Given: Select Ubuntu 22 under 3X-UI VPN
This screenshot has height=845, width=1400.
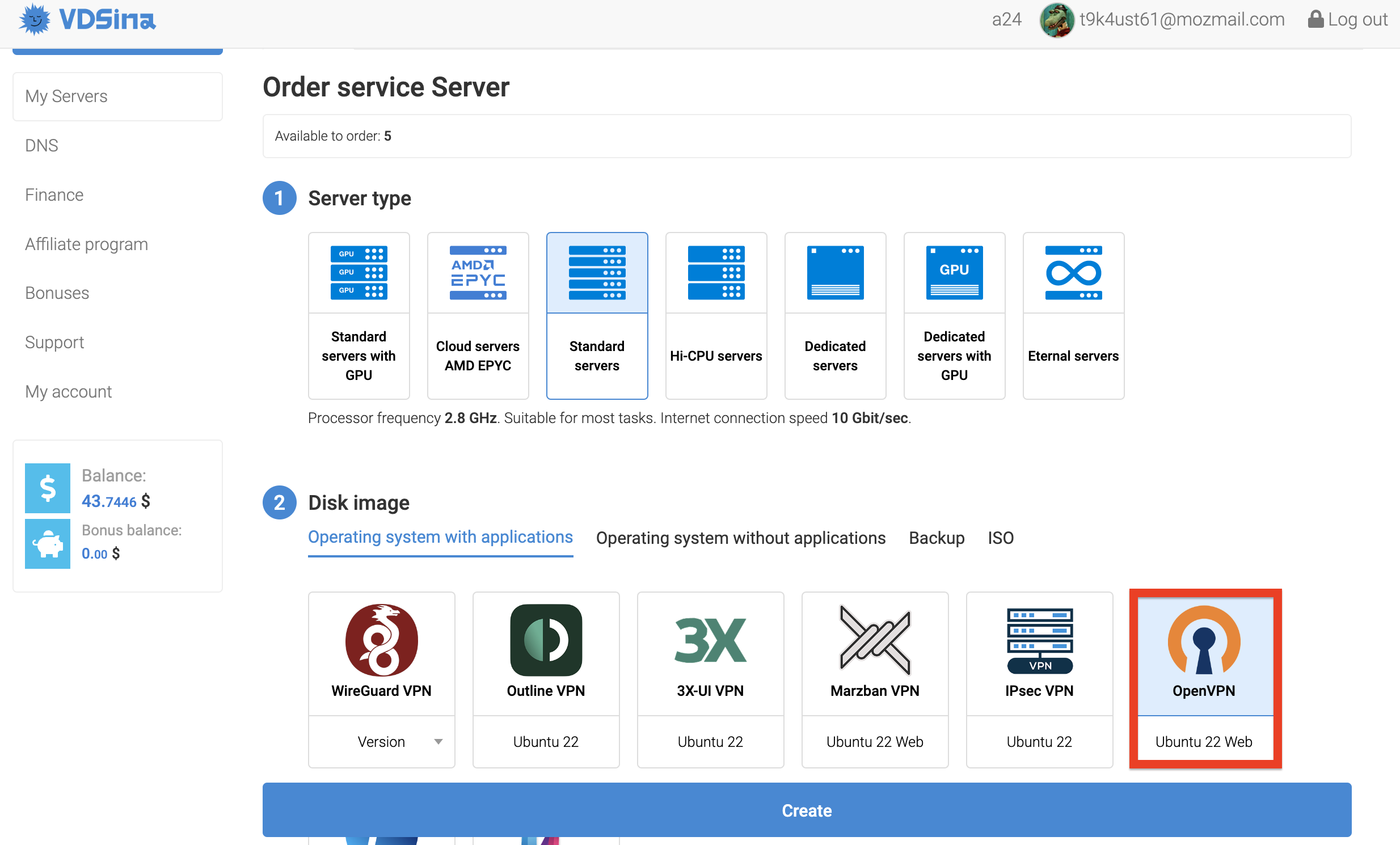Looking at the screenshot, I should click(710, 742).
